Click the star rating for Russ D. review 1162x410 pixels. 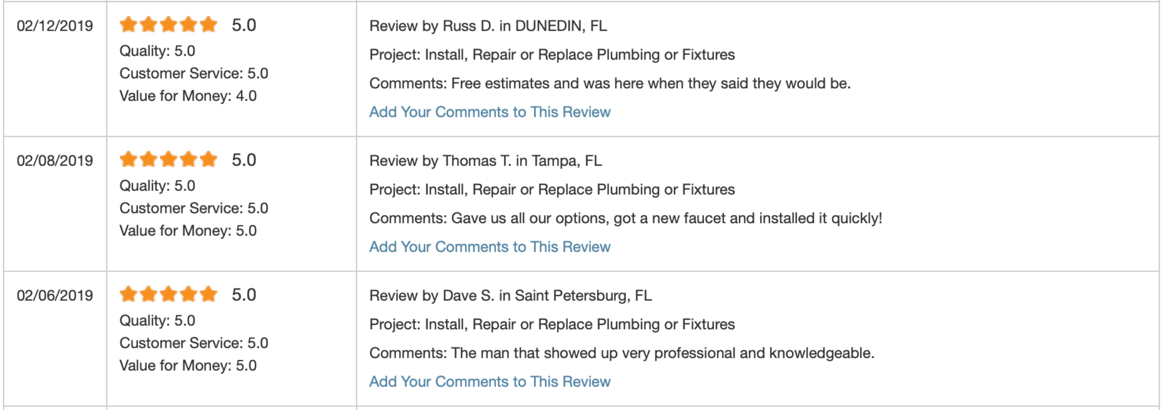coord(168,24)
